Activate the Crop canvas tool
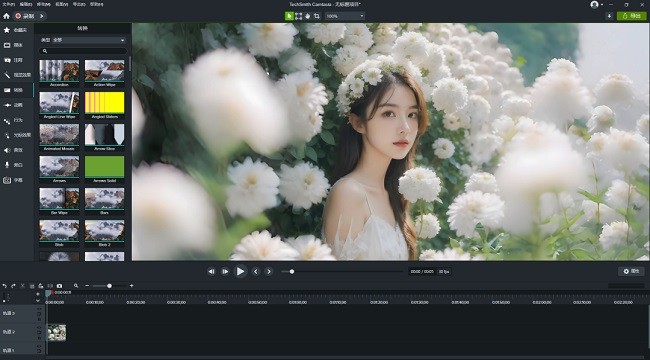This screenshot has width=650, height=360. (x=317, y=16)
